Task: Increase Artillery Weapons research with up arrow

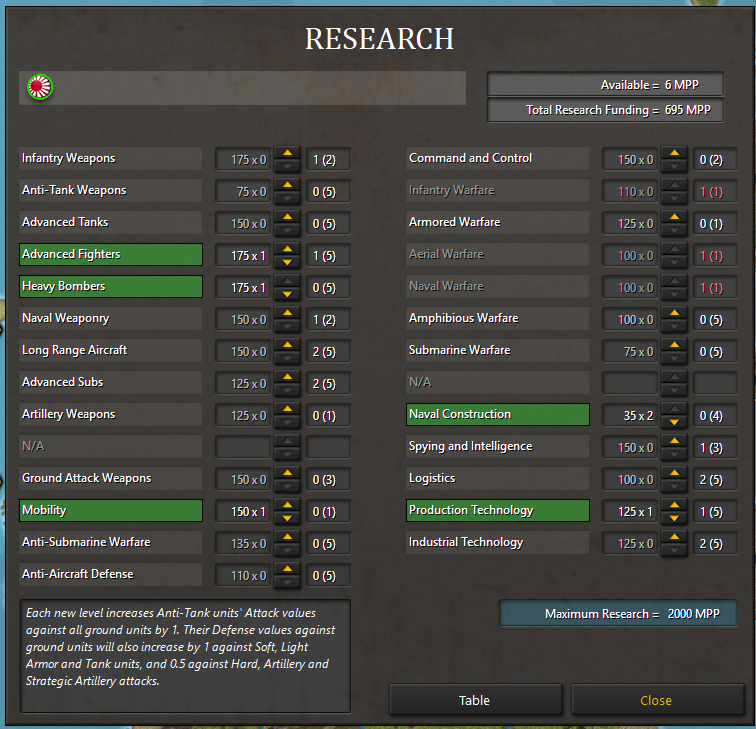Action: (x=287, y=408)
